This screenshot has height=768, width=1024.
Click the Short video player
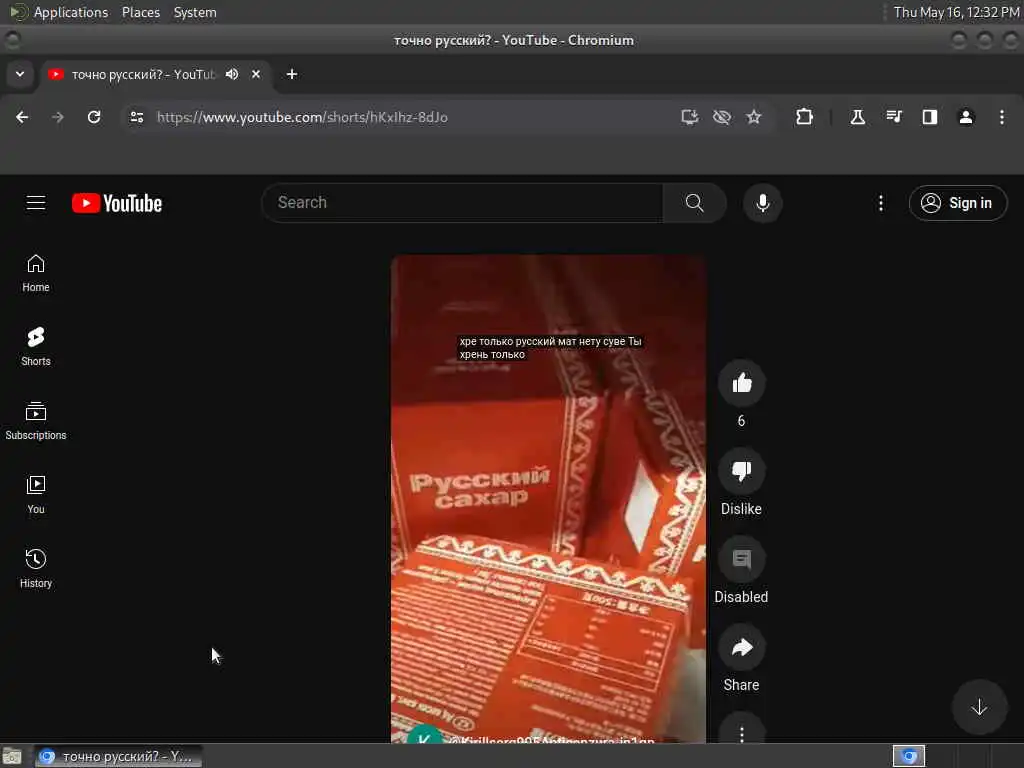coord(548,499)
